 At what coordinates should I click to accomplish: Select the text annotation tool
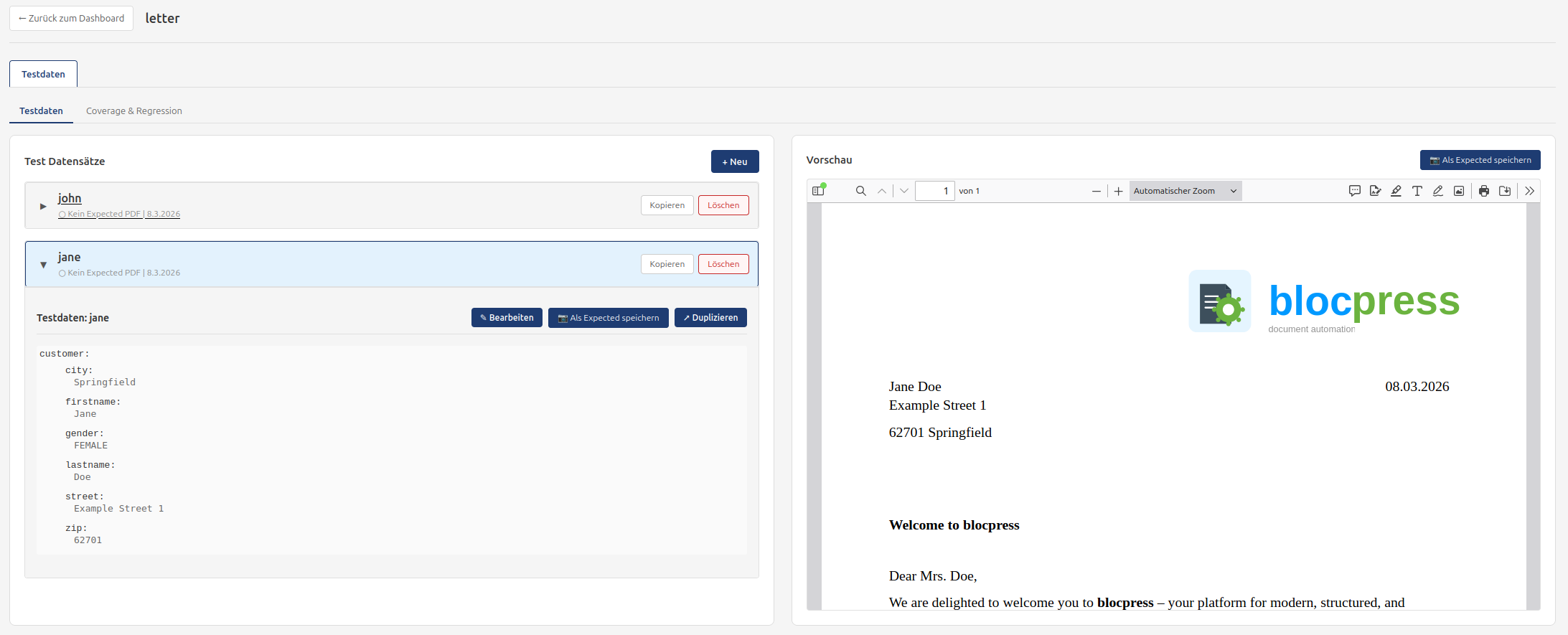[1417, 191]
